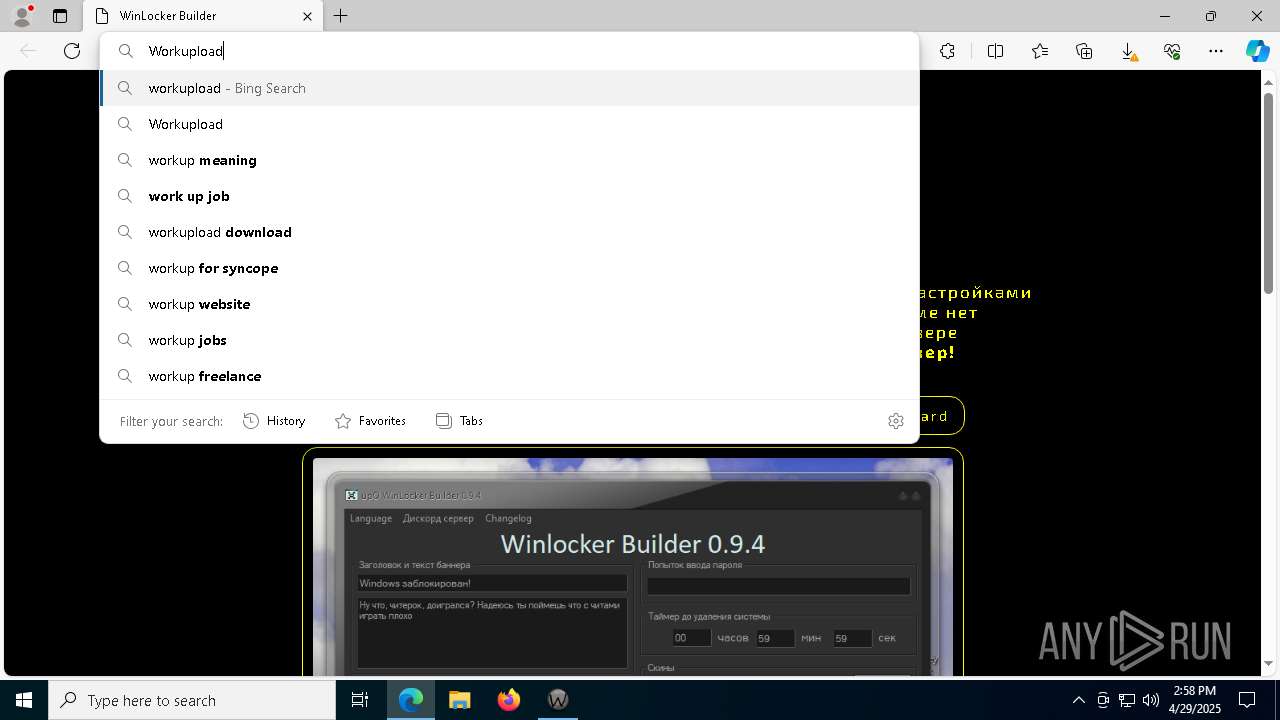Open the Windows Start menu
Image resolution: width=1280 pixels, height=720 pixels.
coord(24,700)
